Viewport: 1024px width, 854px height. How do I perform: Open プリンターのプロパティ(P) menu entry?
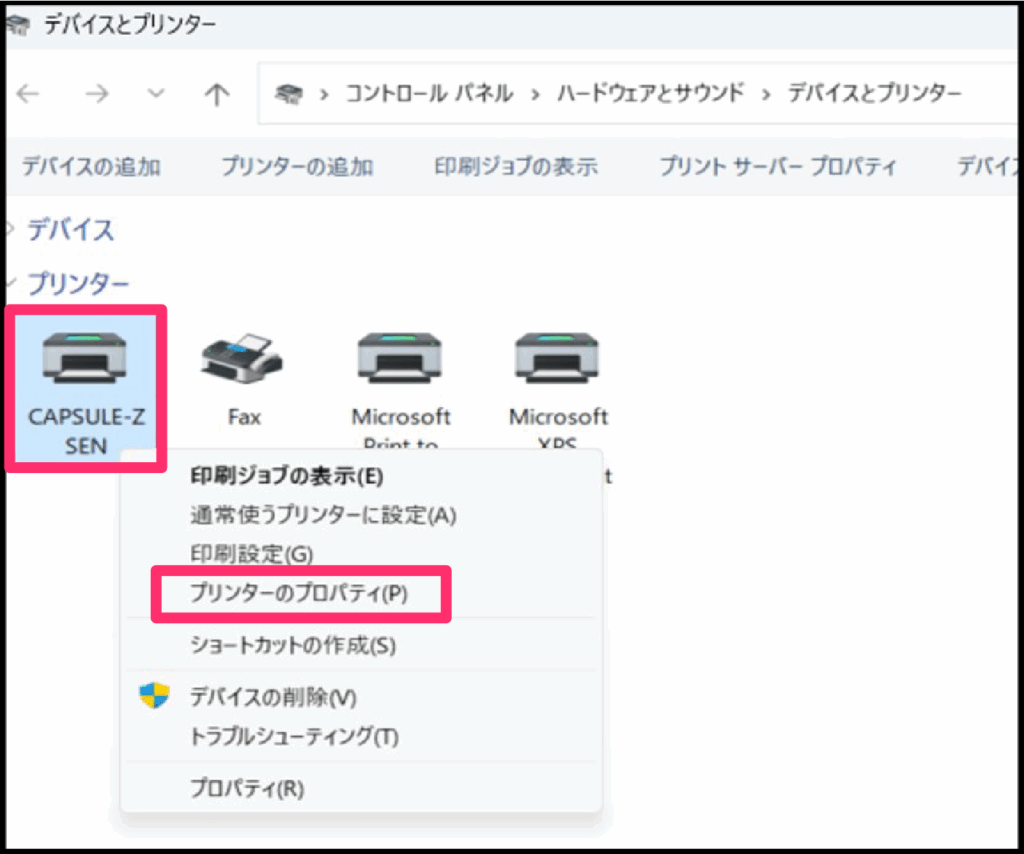pyautogui.click(x=299, y=594)
